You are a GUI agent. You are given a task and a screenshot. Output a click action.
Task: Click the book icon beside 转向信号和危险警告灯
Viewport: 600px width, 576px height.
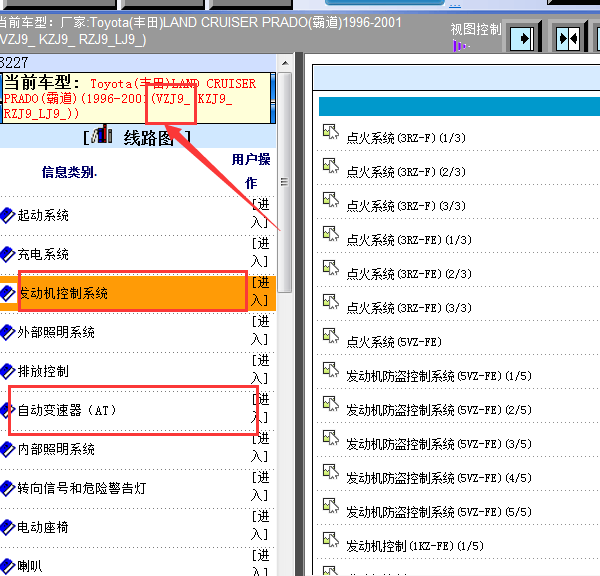(x=8, y=488)
